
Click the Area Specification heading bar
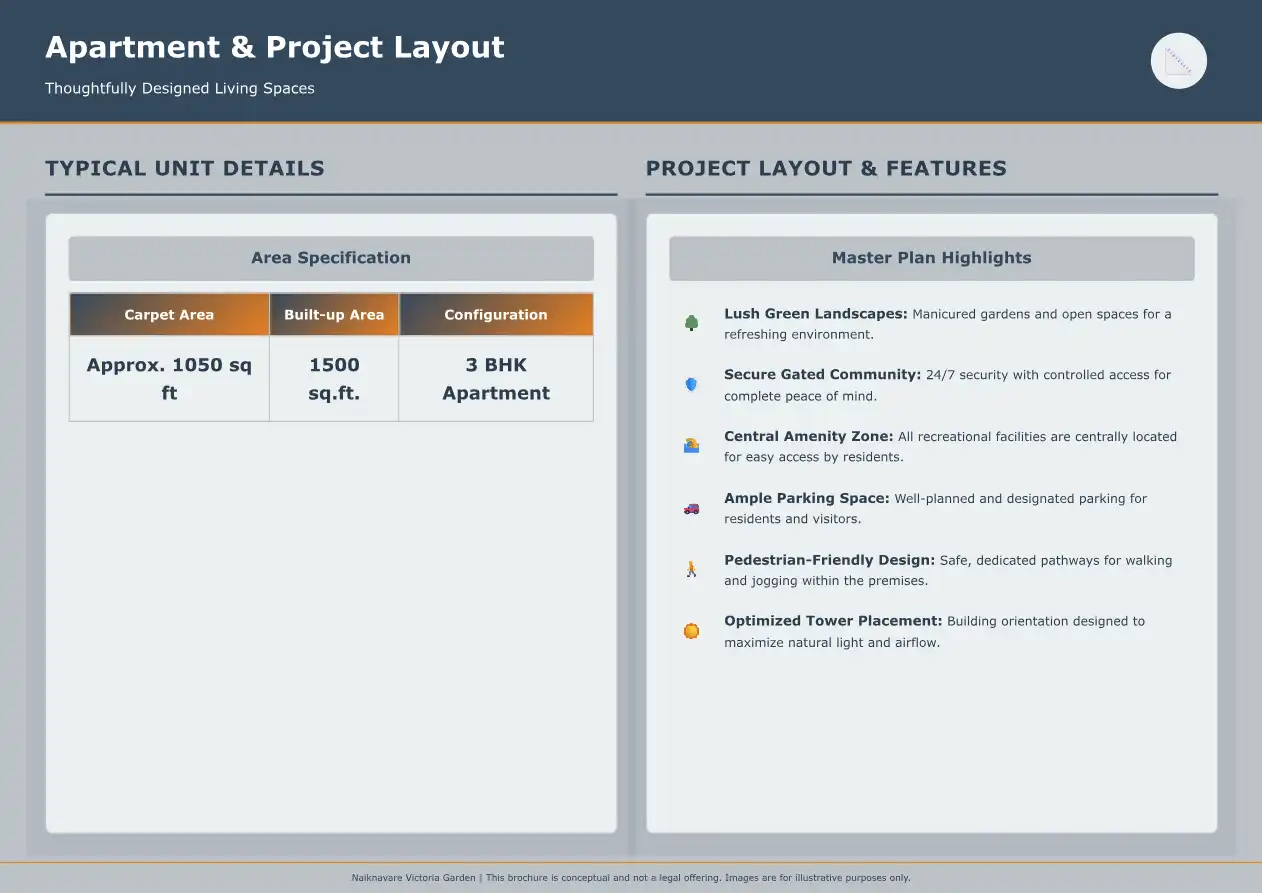coord(331,258)
